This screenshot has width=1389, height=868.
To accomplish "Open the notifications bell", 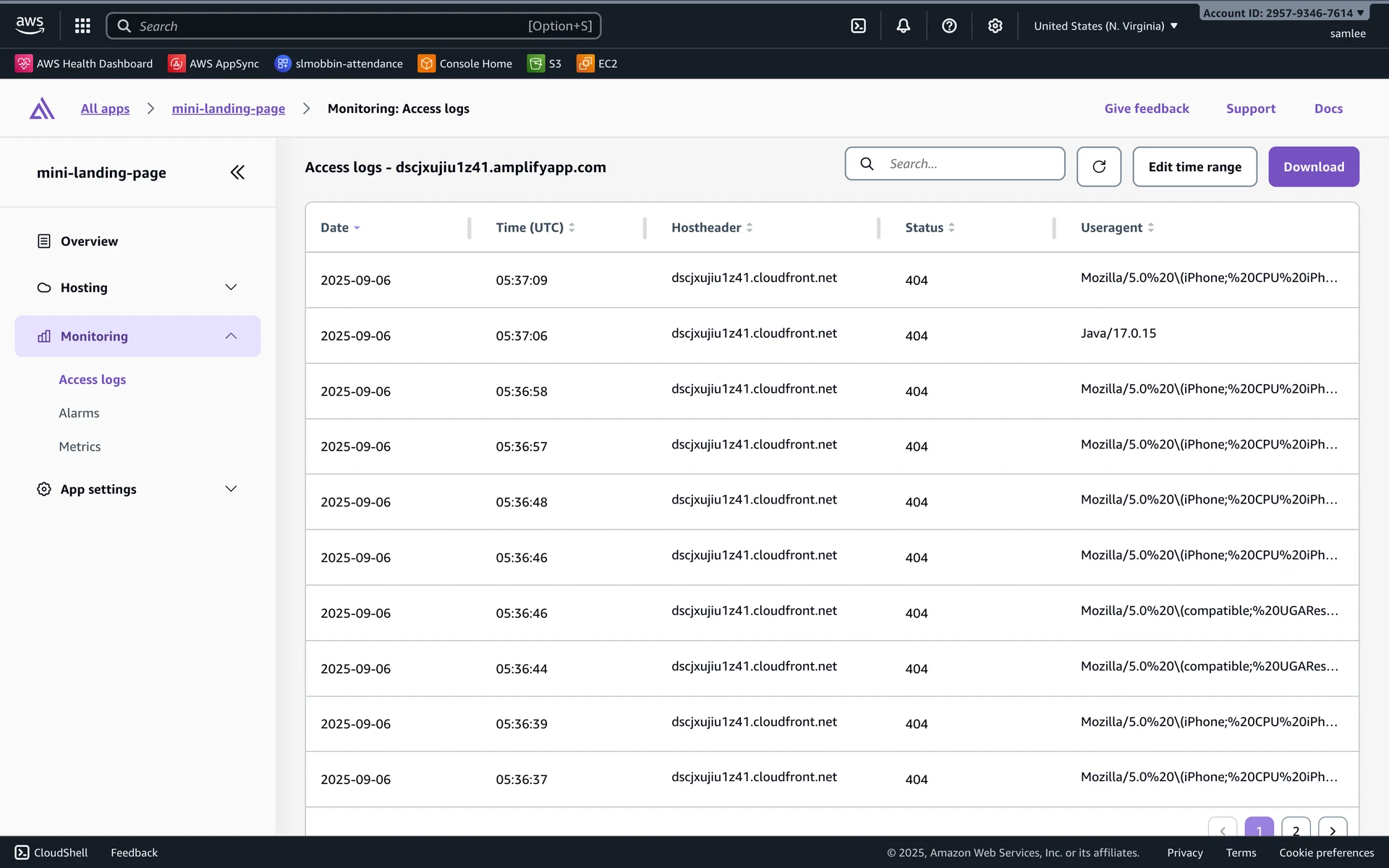I will pyautogui.click(x=904, y=26).
